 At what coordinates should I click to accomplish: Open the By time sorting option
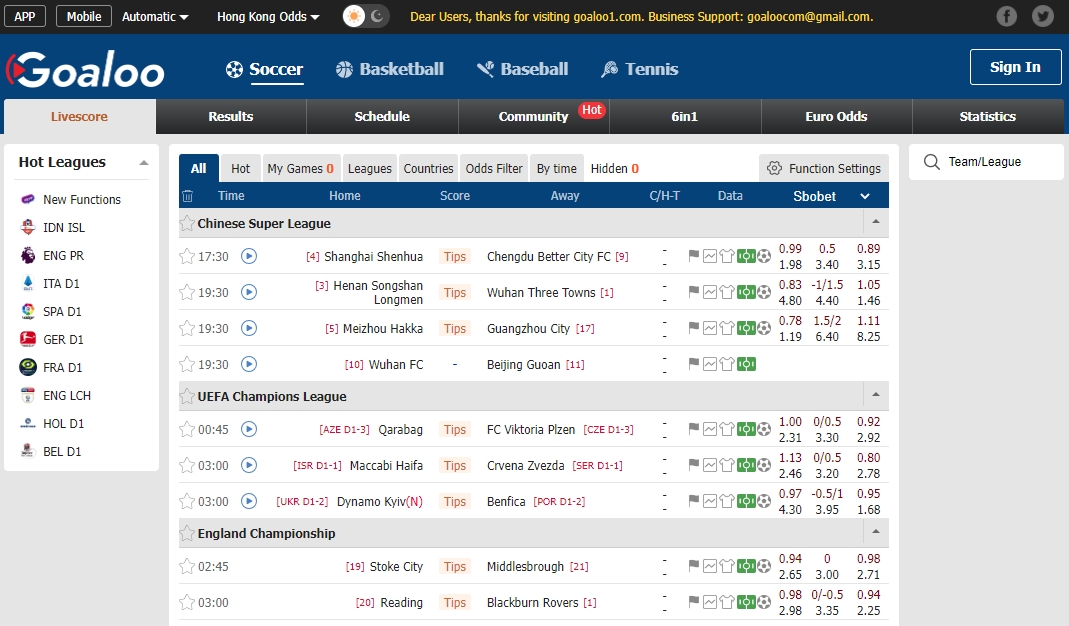(x=556, y=168)
